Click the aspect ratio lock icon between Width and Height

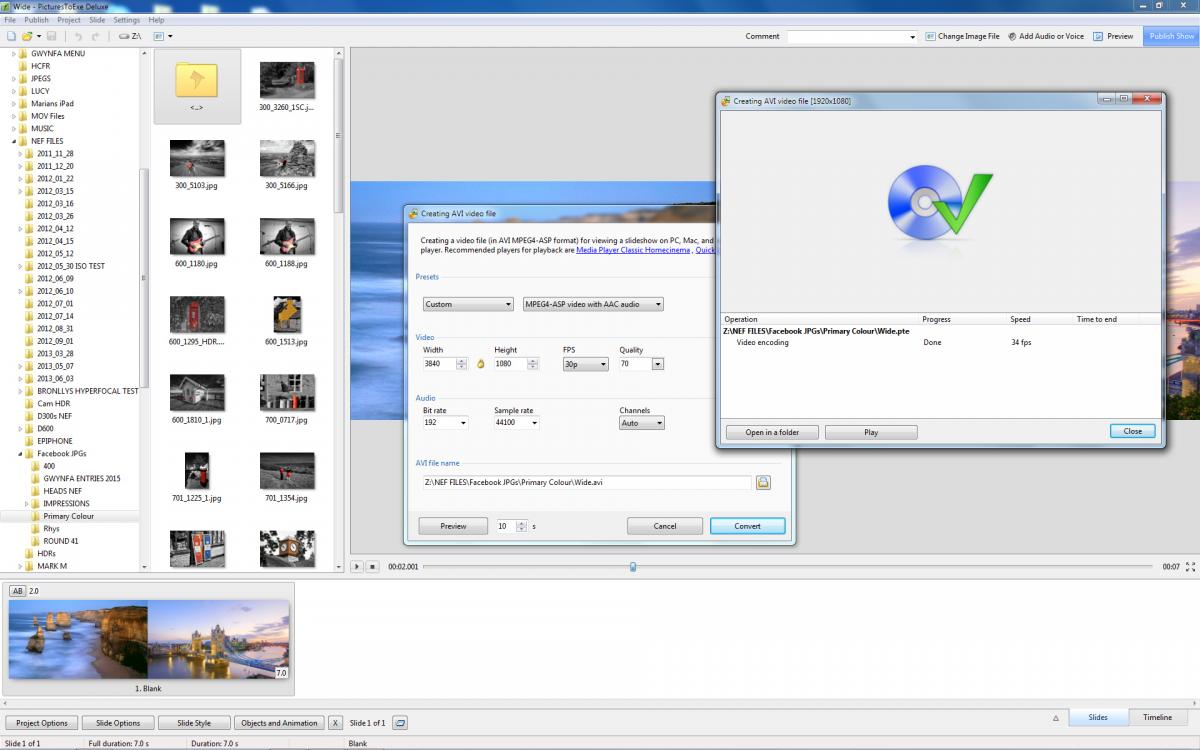[479, 364]
